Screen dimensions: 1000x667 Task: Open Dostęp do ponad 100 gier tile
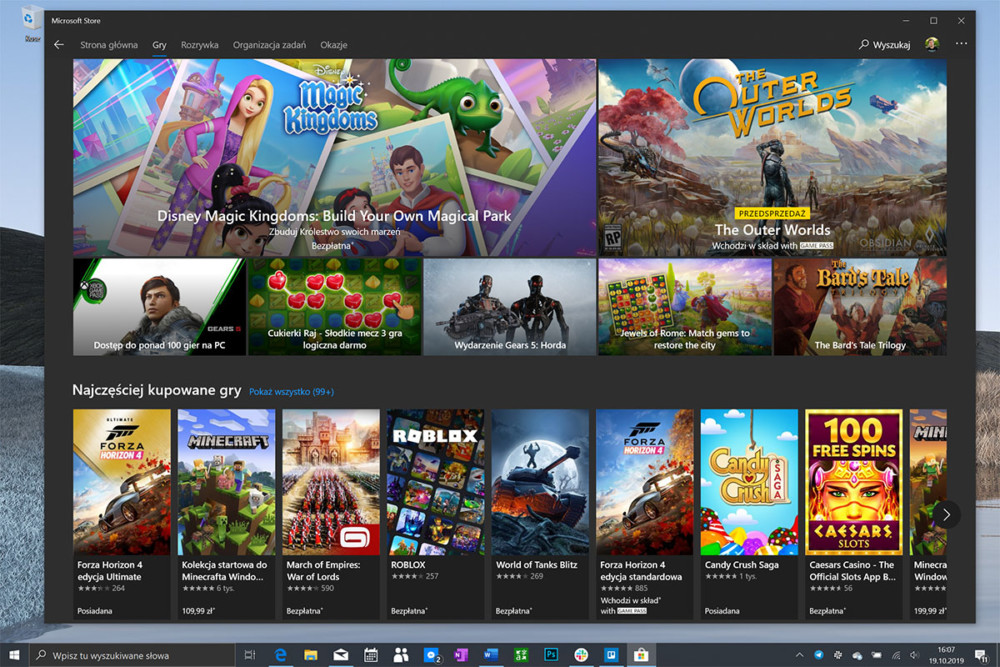point(159,307)
